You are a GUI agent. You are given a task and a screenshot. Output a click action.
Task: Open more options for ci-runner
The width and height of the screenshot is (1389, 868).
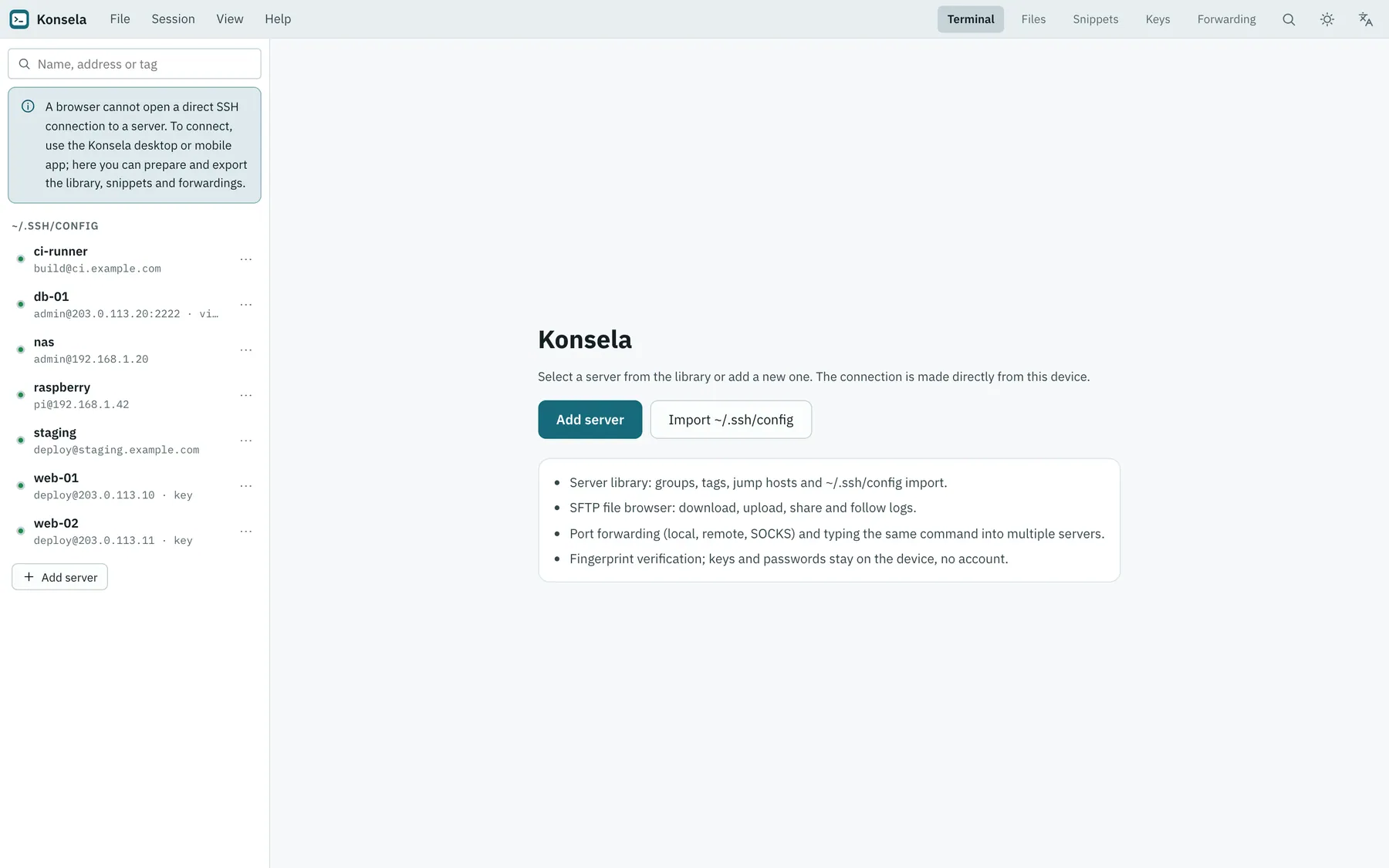[x=246, y=259]
